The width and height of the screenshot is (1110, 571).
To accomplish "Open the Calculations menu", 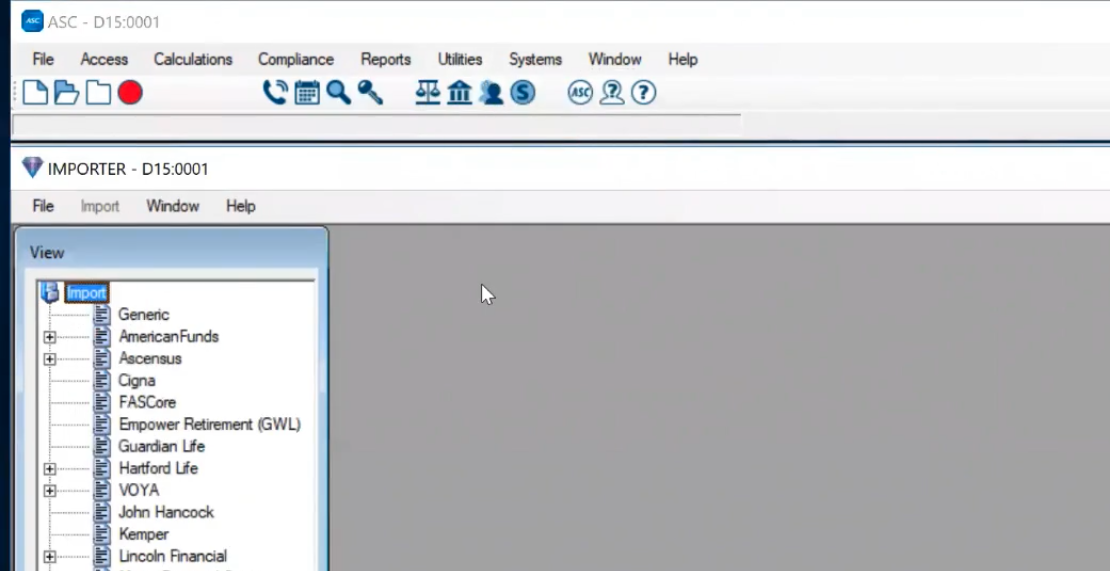I will (x=193, y=59).
